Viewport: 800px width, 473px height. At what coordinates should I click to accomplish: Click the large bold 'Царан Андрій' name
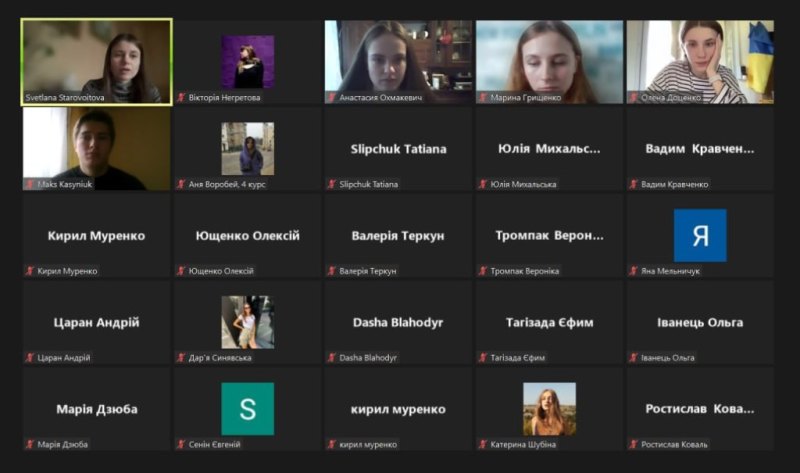coord(96,322)
